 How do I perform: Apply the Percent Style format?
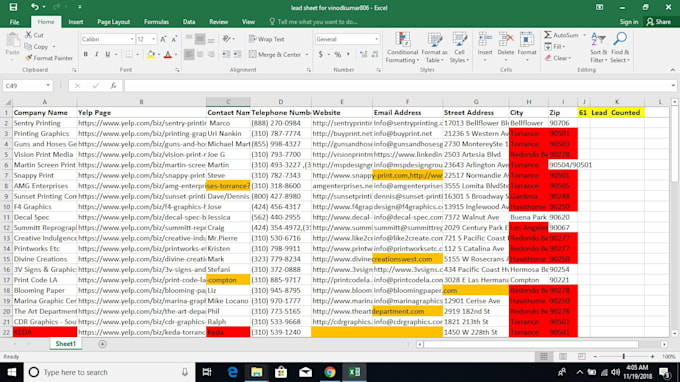click(337, 55)
